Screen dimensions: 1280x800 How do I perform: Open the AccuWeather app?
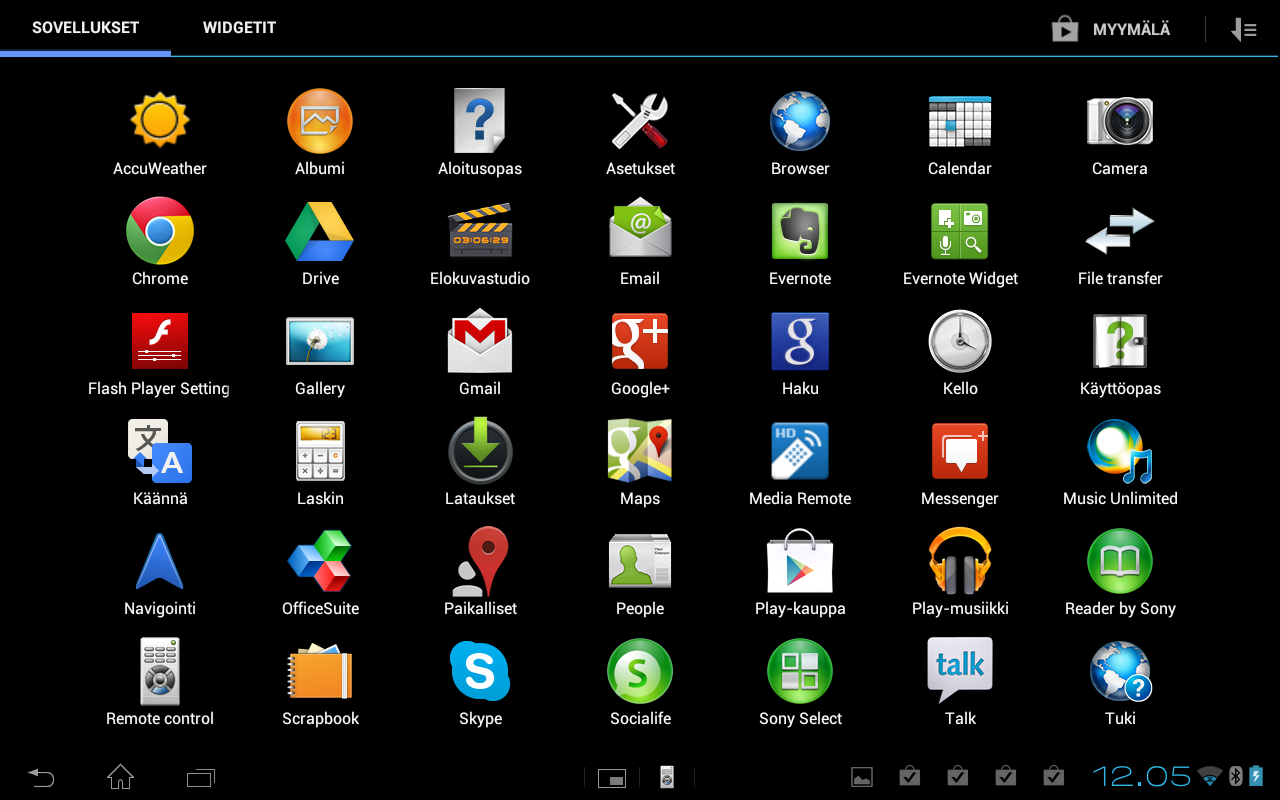point(160,121)
